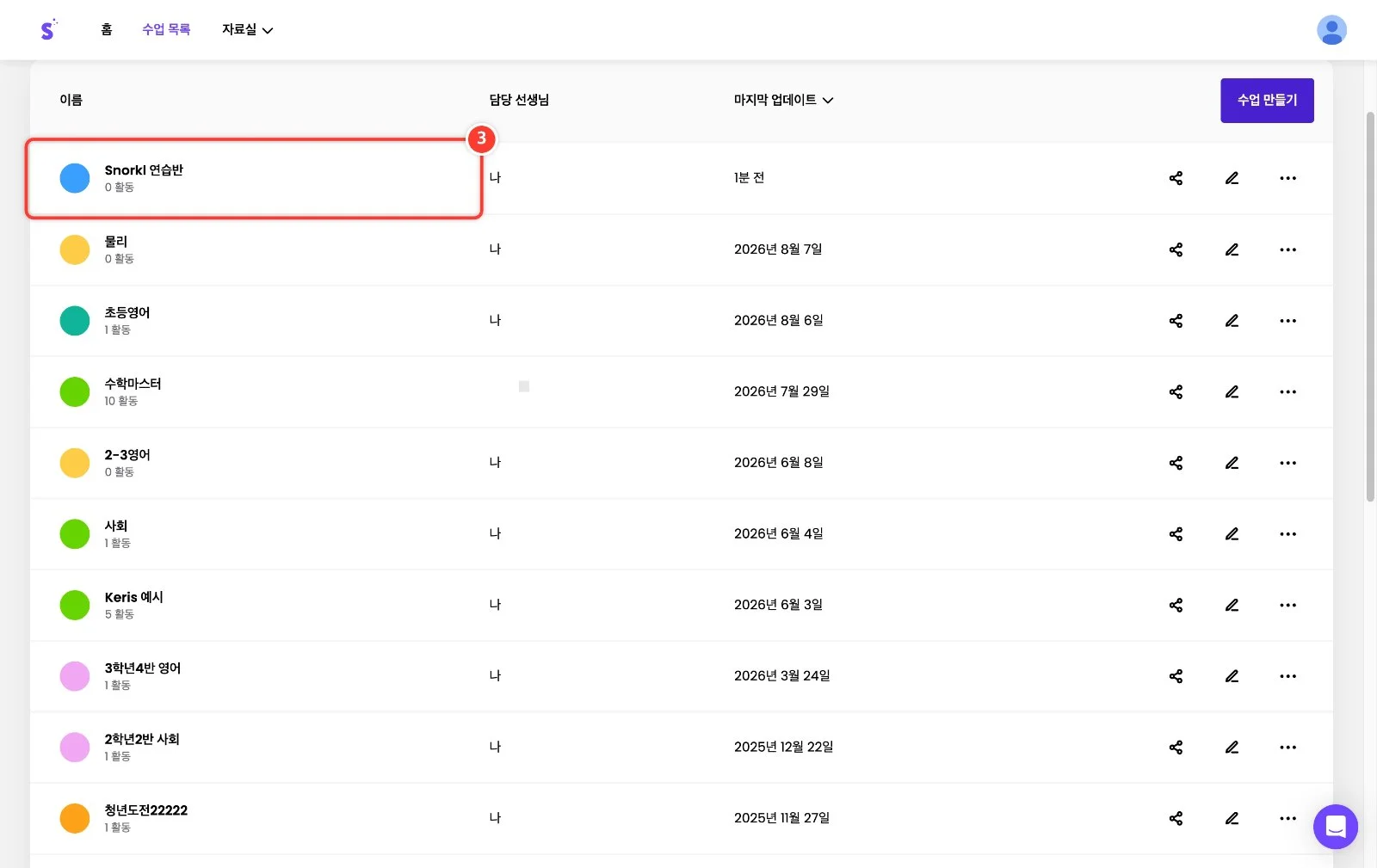This screenshot has height=868, width=1377.
Task: Click the page vertical scrollbar
Action: [1370, 306]
